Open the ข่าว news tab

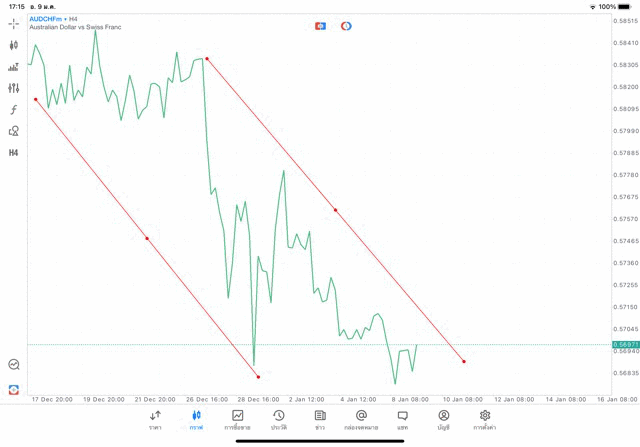click(320, 420)
